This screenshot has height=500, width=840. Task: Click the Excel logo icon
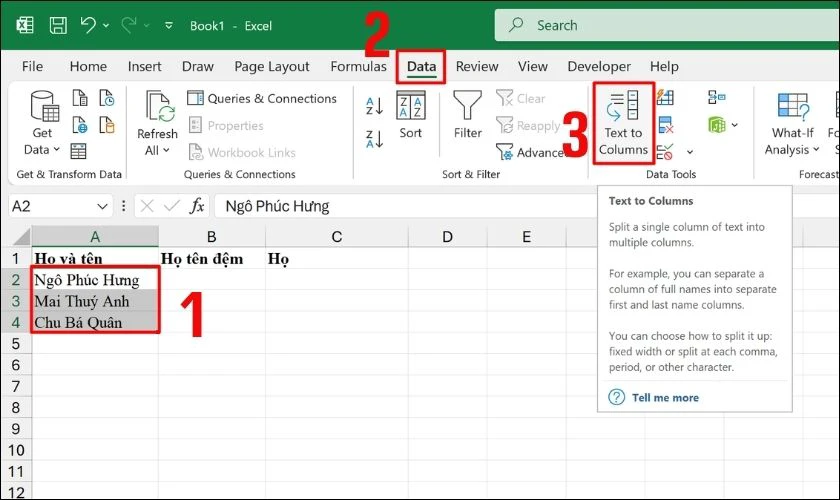(25, 25)
